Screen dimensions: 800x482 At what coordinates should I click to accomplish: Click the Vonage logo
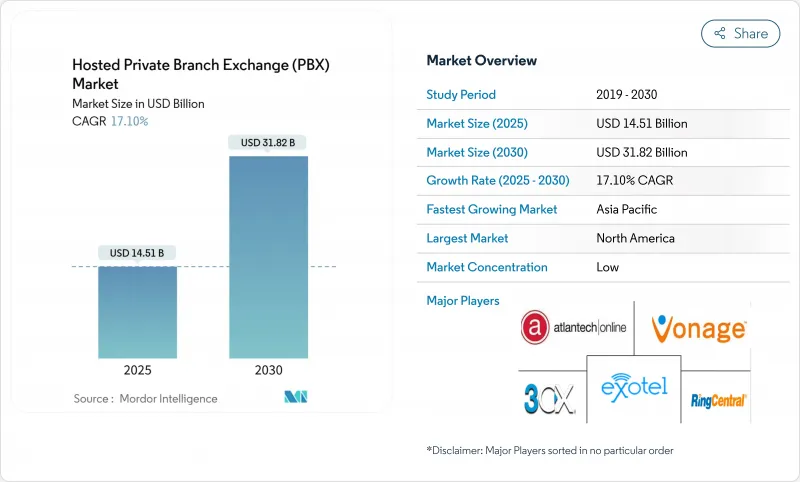[x=699, y=328]
